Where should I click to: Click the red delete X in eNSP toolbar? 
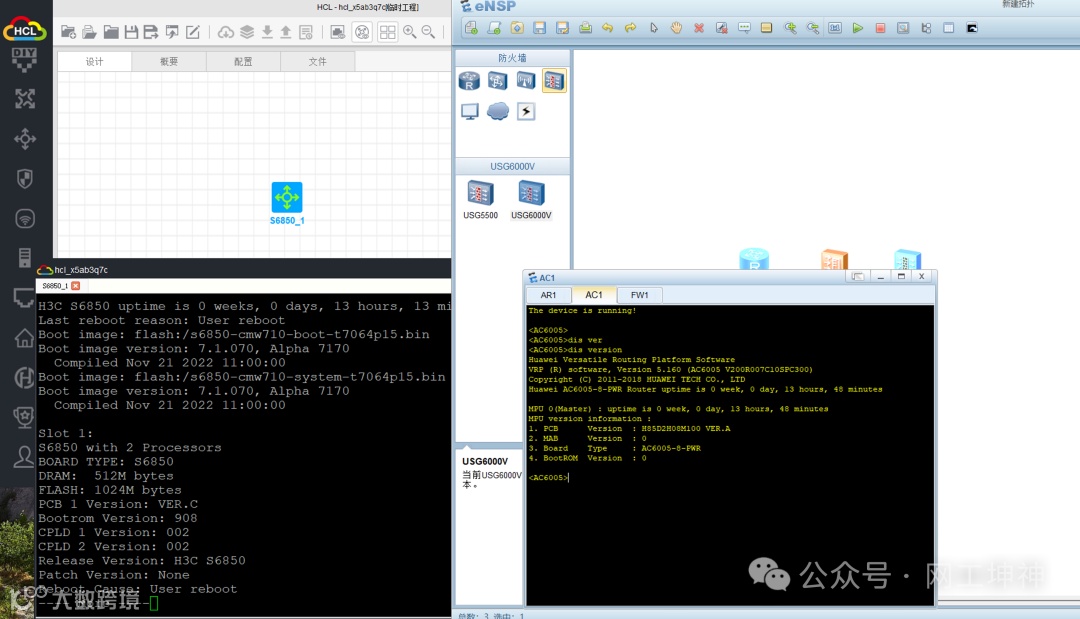click(x=699, y=28)
